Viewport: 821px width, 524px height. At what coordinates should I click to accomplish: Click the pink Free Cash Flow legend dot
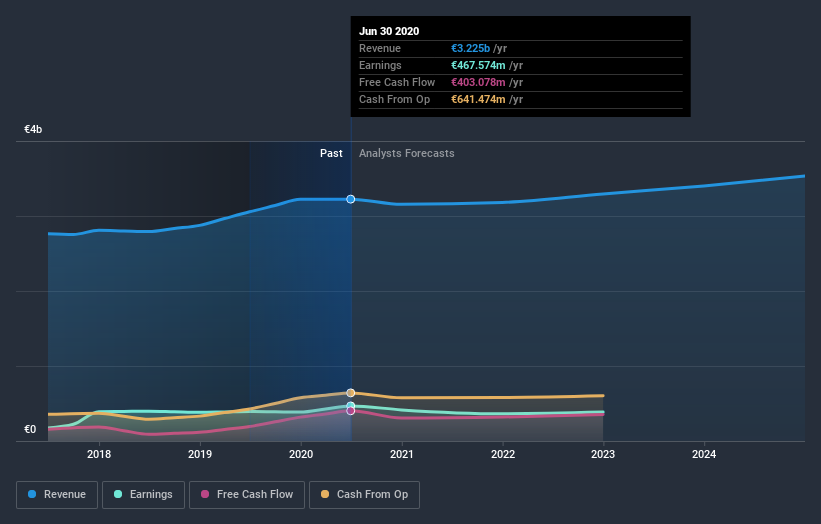205,494
